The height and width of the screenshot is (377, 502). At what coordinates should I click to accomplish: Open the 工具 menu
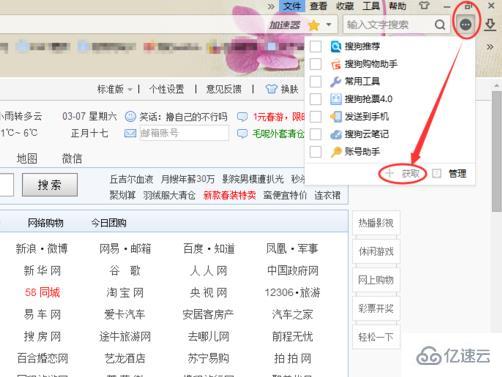[x=371, y=6]
